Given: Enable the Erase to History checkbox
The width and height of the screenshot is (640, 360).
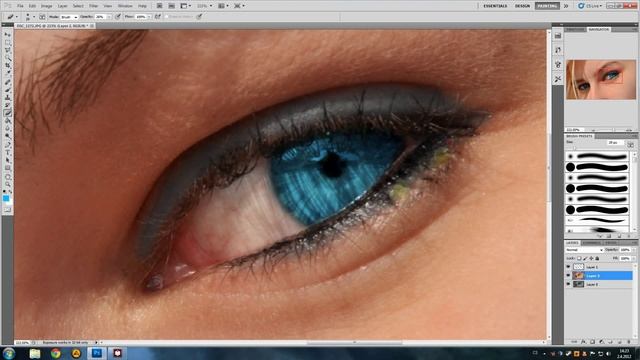Looking at the screenshot, I should coord(167,17).
